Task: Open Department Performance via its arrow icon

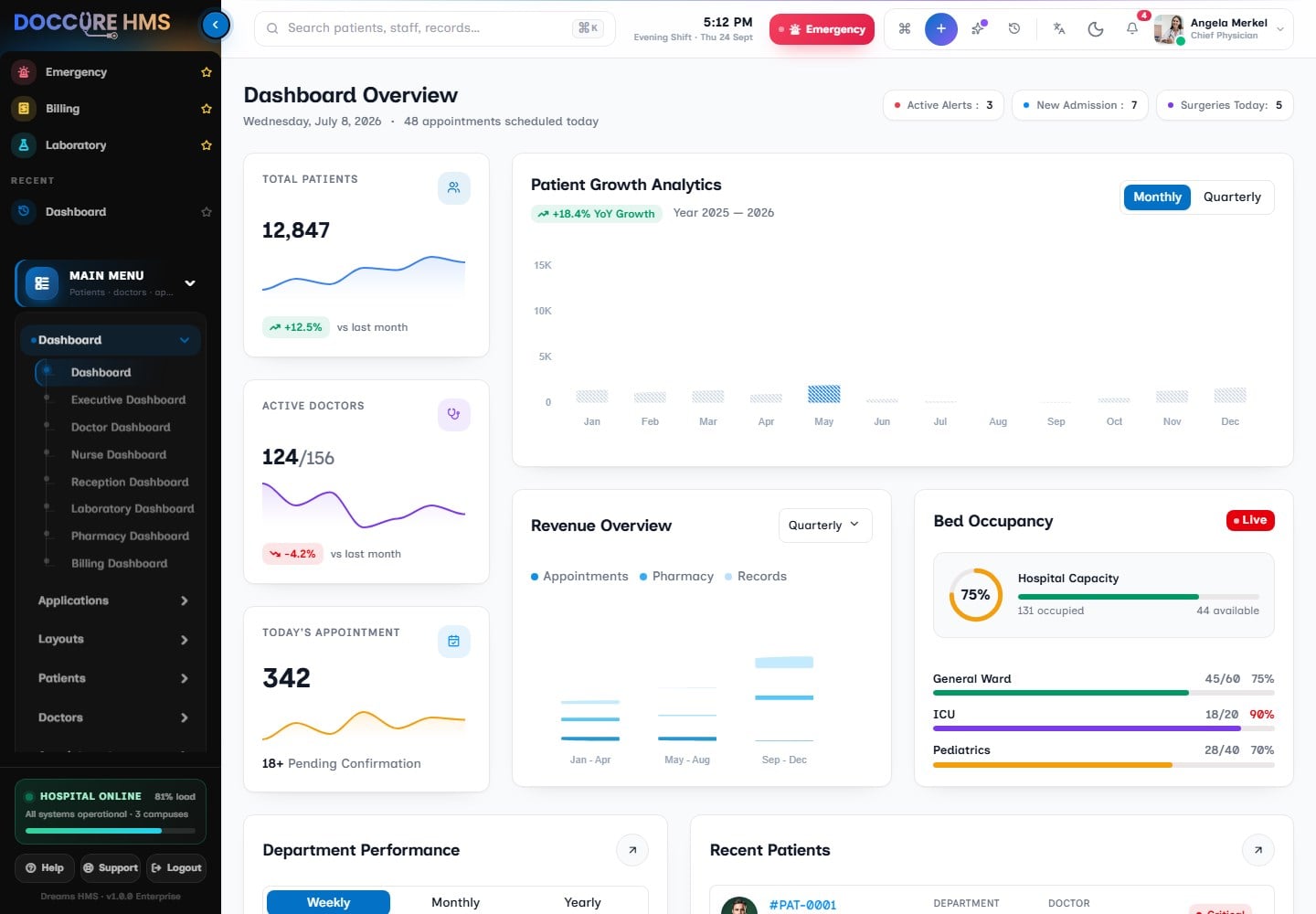Action: (x=632, y=850)
